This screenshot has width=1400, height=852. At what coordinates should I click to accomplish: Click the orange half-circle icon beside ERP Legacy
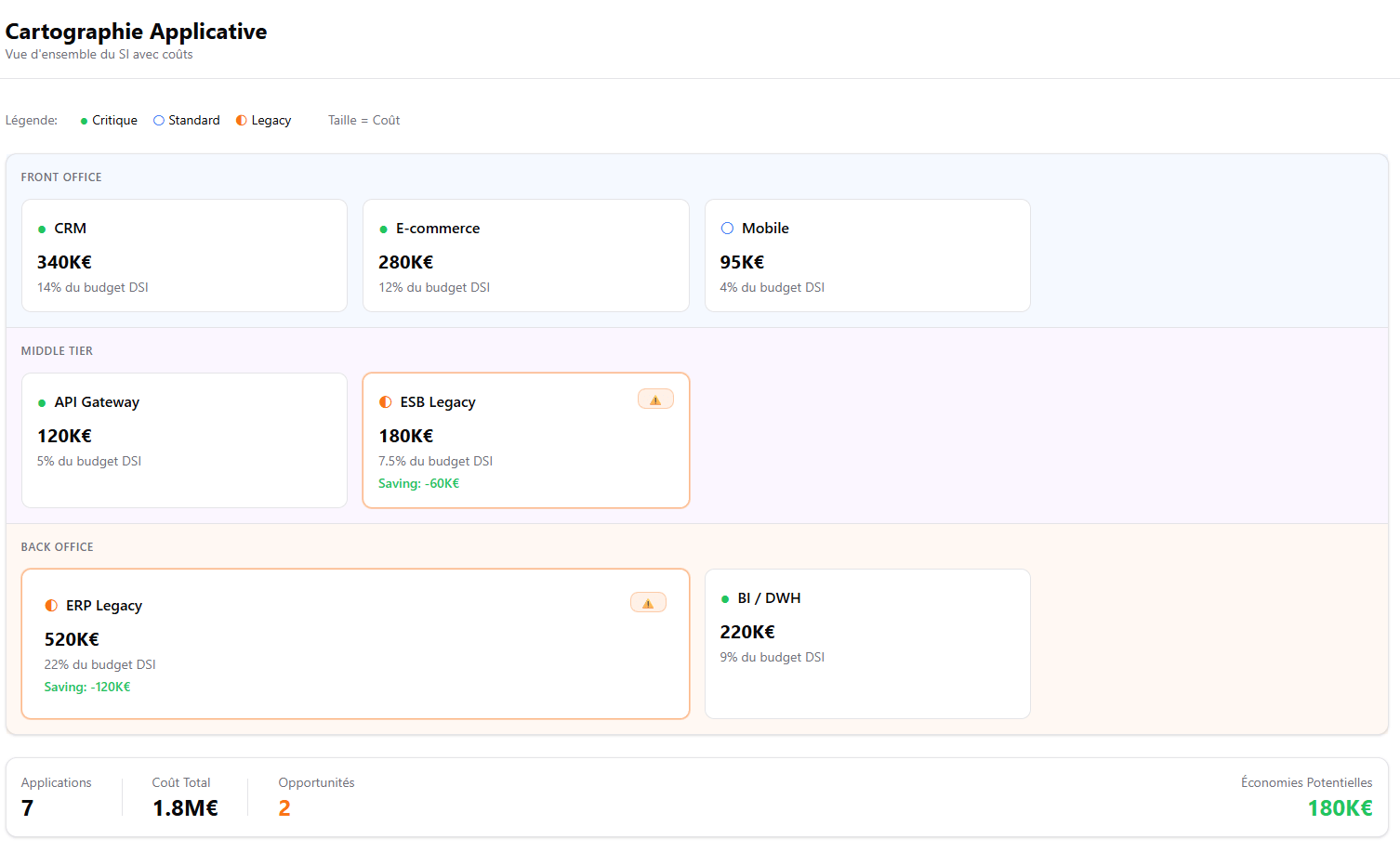coord(51,606)
